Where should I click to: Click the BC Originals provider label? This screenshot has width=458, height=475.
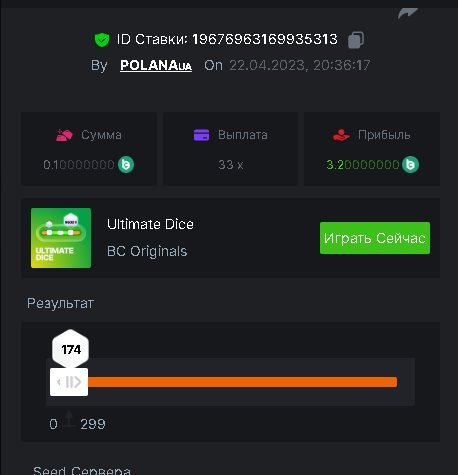[147, 251]
